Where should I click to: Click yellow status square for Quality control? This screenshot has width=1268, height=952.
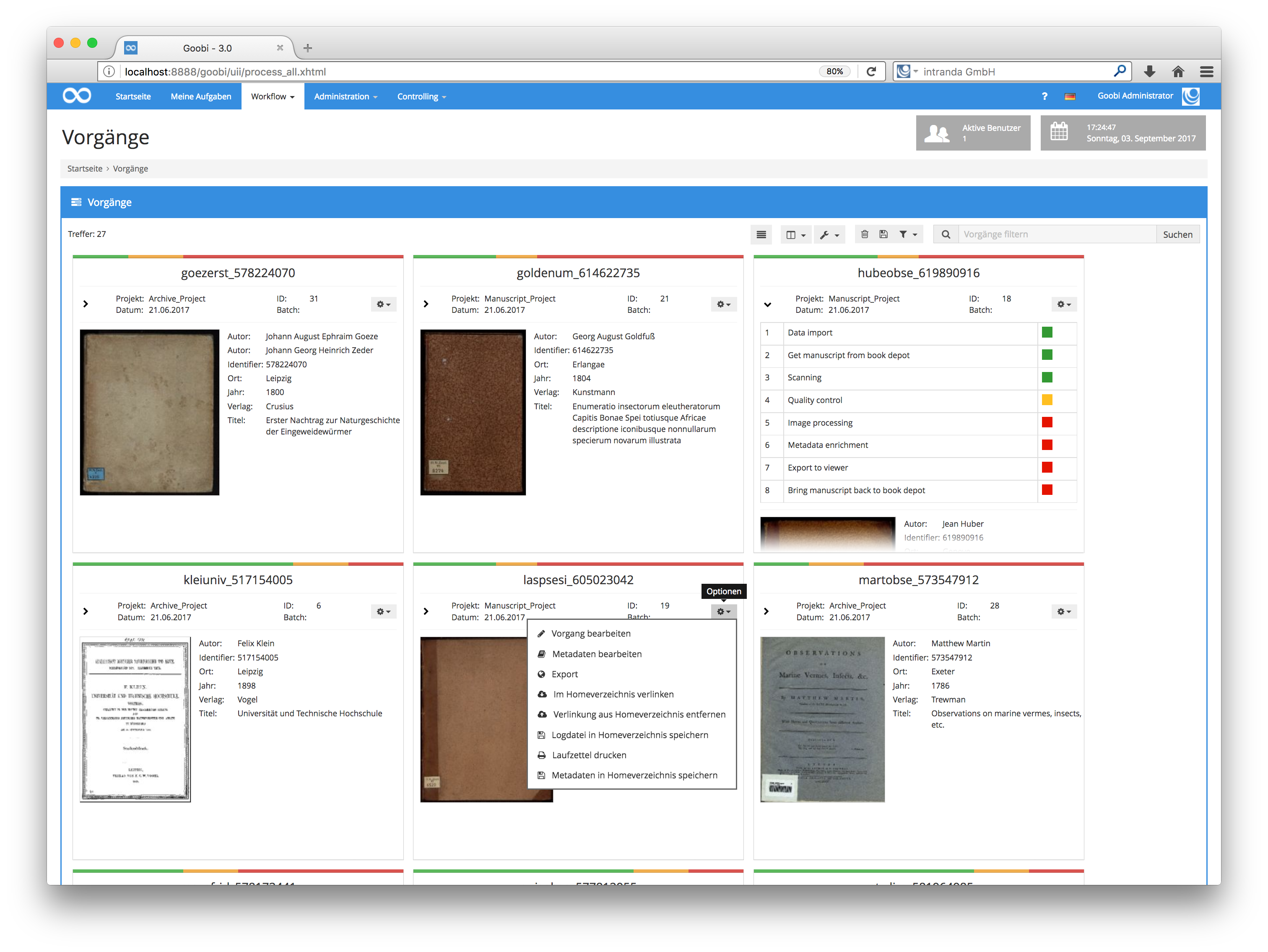point(1047,400)
